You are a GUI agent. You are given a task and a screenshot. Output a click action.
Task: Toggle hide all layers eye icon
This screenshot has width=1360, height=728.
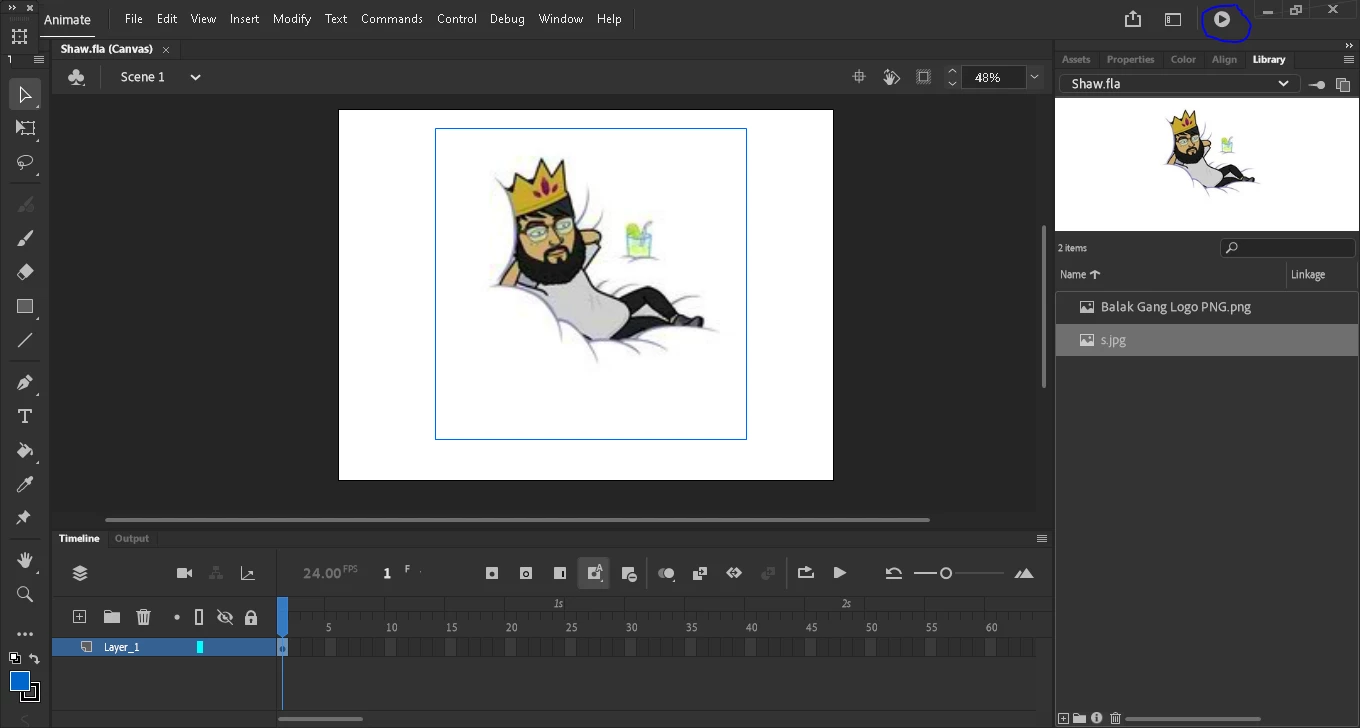point(225,617)
